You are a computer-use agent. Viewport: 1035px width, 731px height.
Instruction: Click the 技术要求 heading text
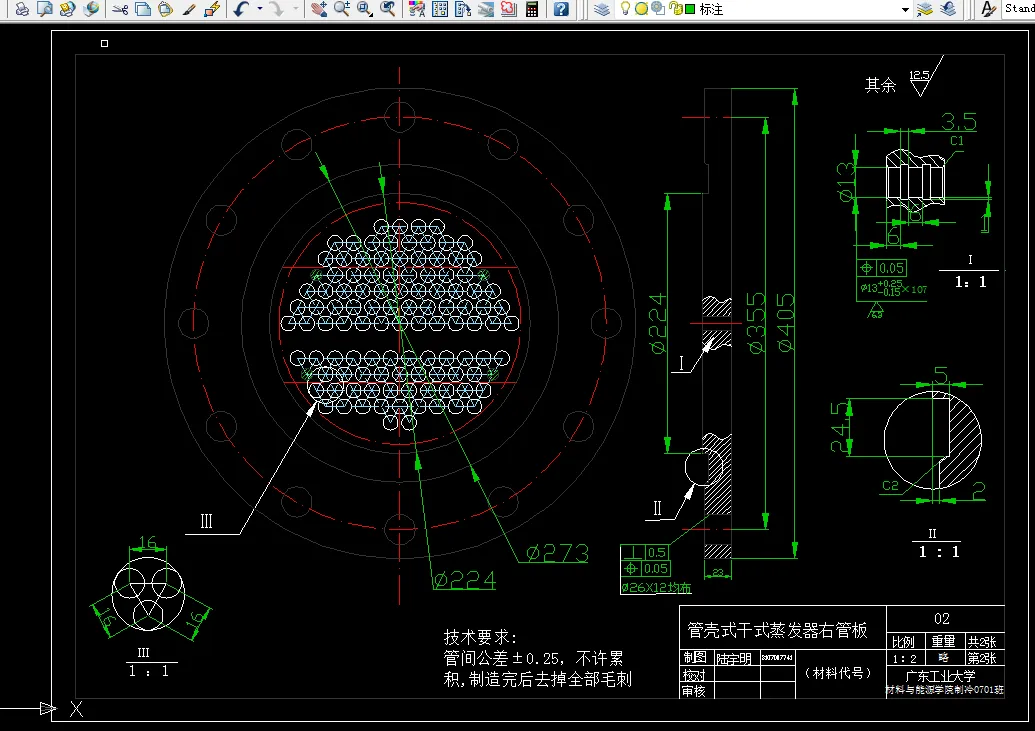[481, 637]
